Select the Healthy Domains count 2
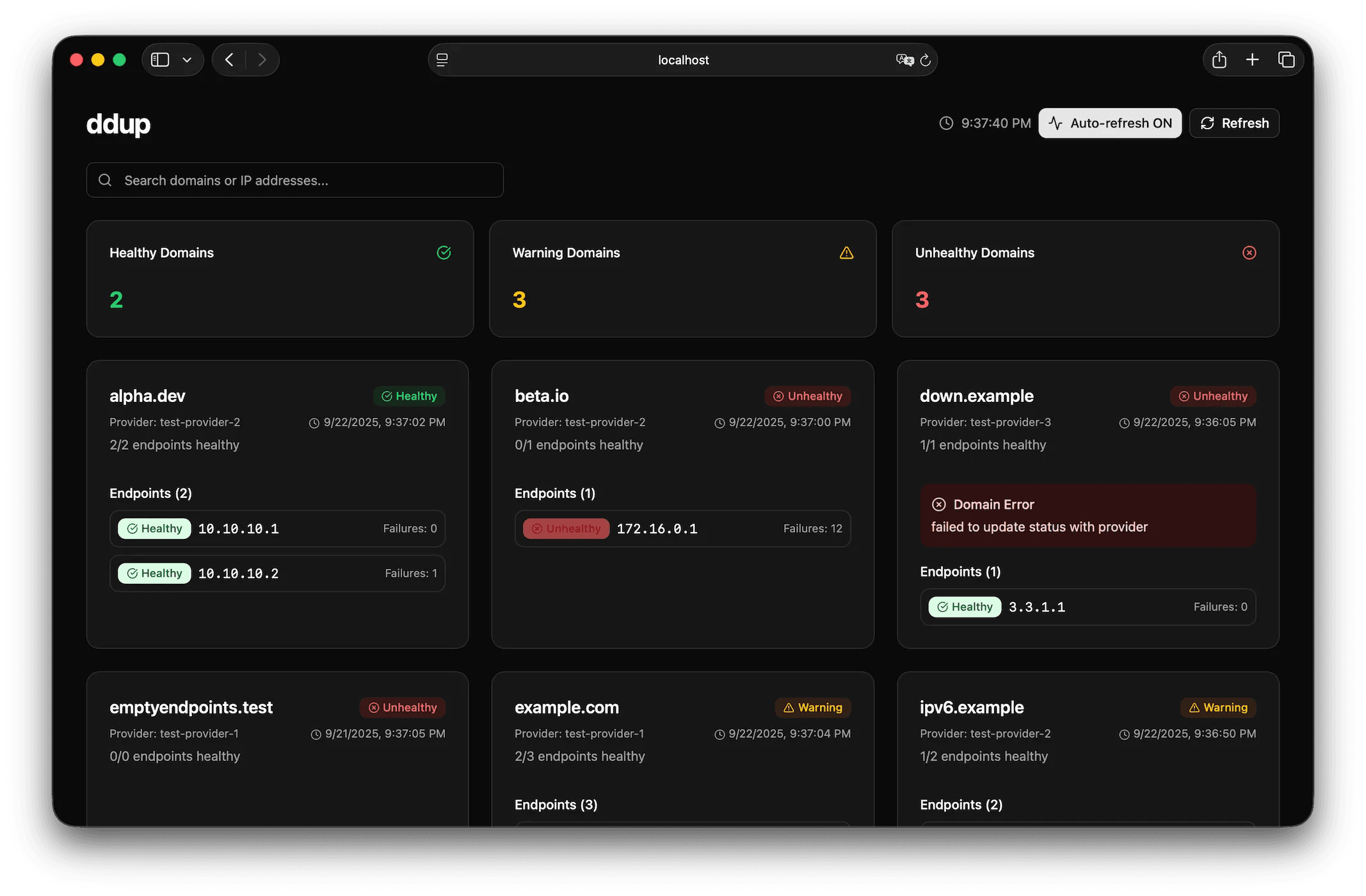The width and height of the screenshot is (1366, 896). click(x=116, y=300)
